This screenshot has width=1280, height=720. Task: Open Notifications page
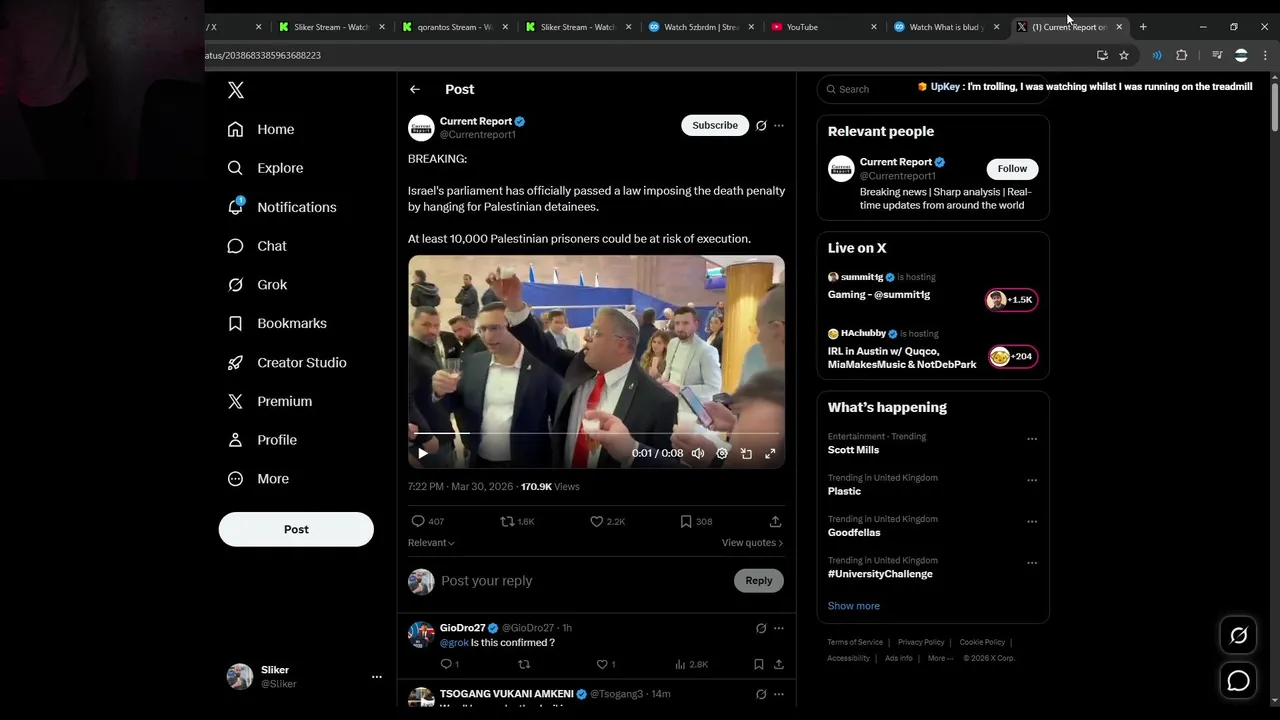(282, 207)
